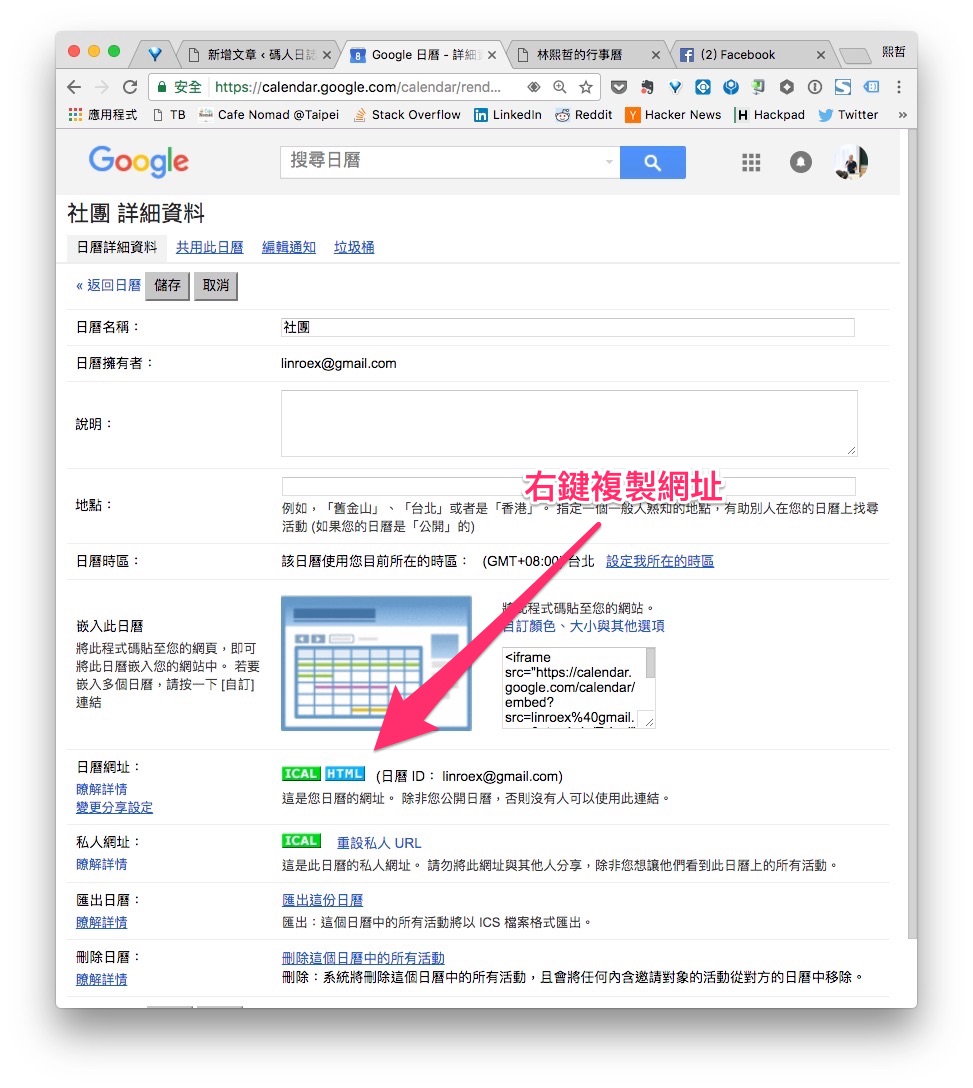The height and width of the screenshot is (1088, 973).
Task: Close the Facebook browser tab
Action: point(820,55)
